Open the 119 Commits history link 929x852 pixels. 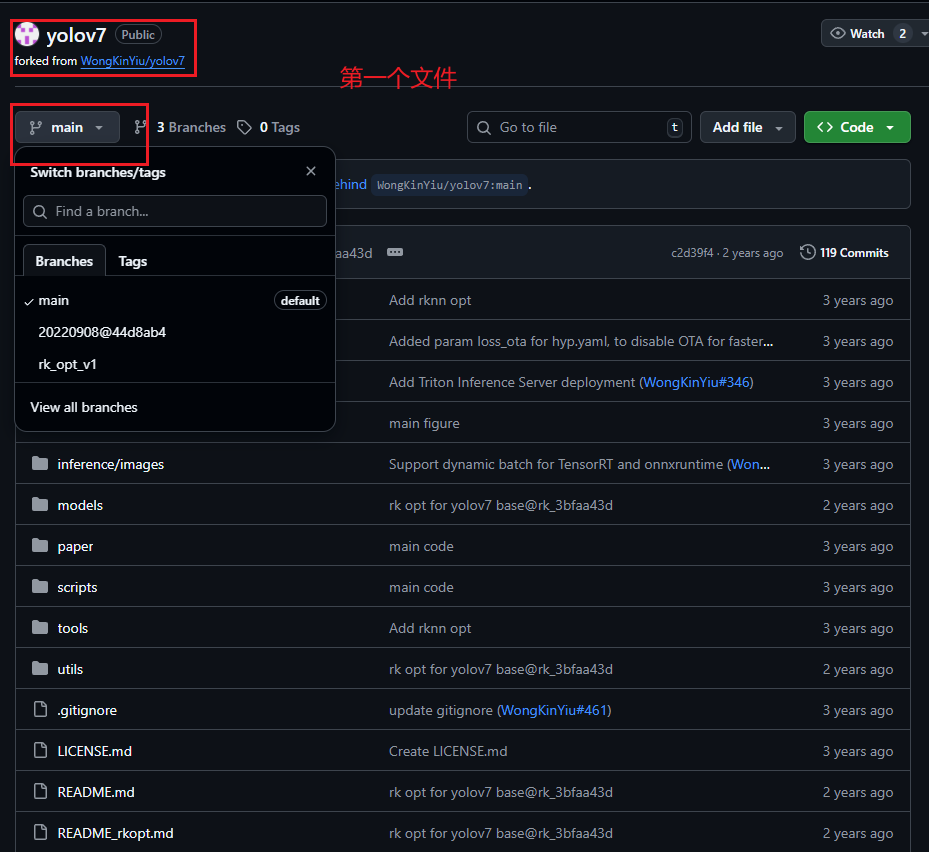click(x=844, y=253)
